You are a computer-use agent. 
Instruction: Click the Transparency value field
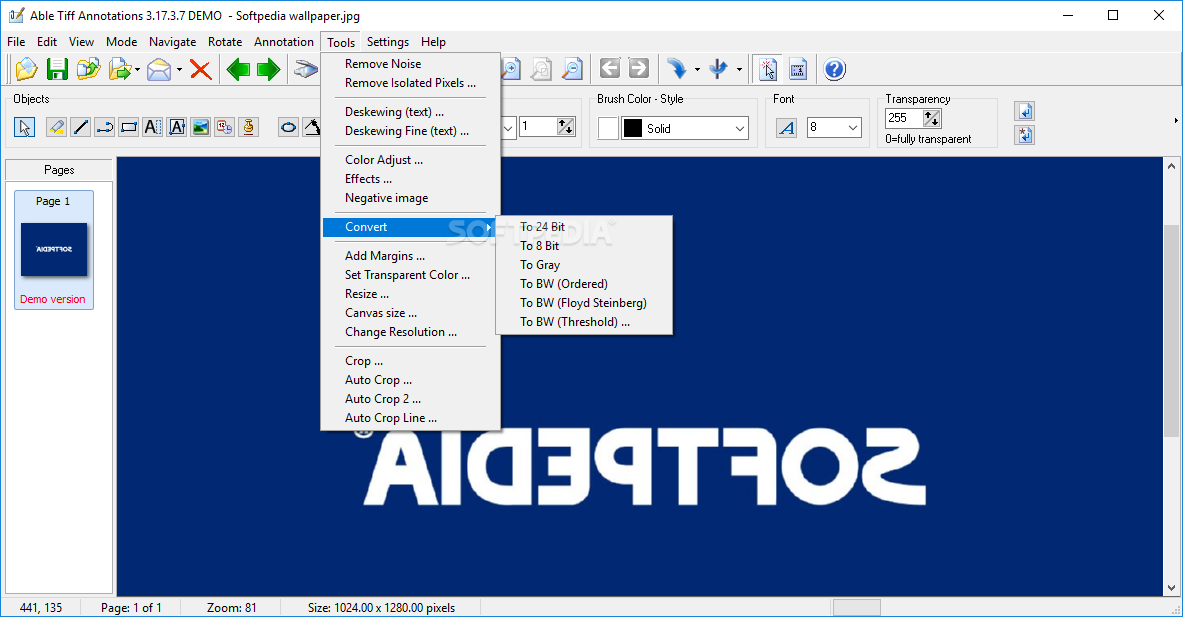click(x=904, y=118)
